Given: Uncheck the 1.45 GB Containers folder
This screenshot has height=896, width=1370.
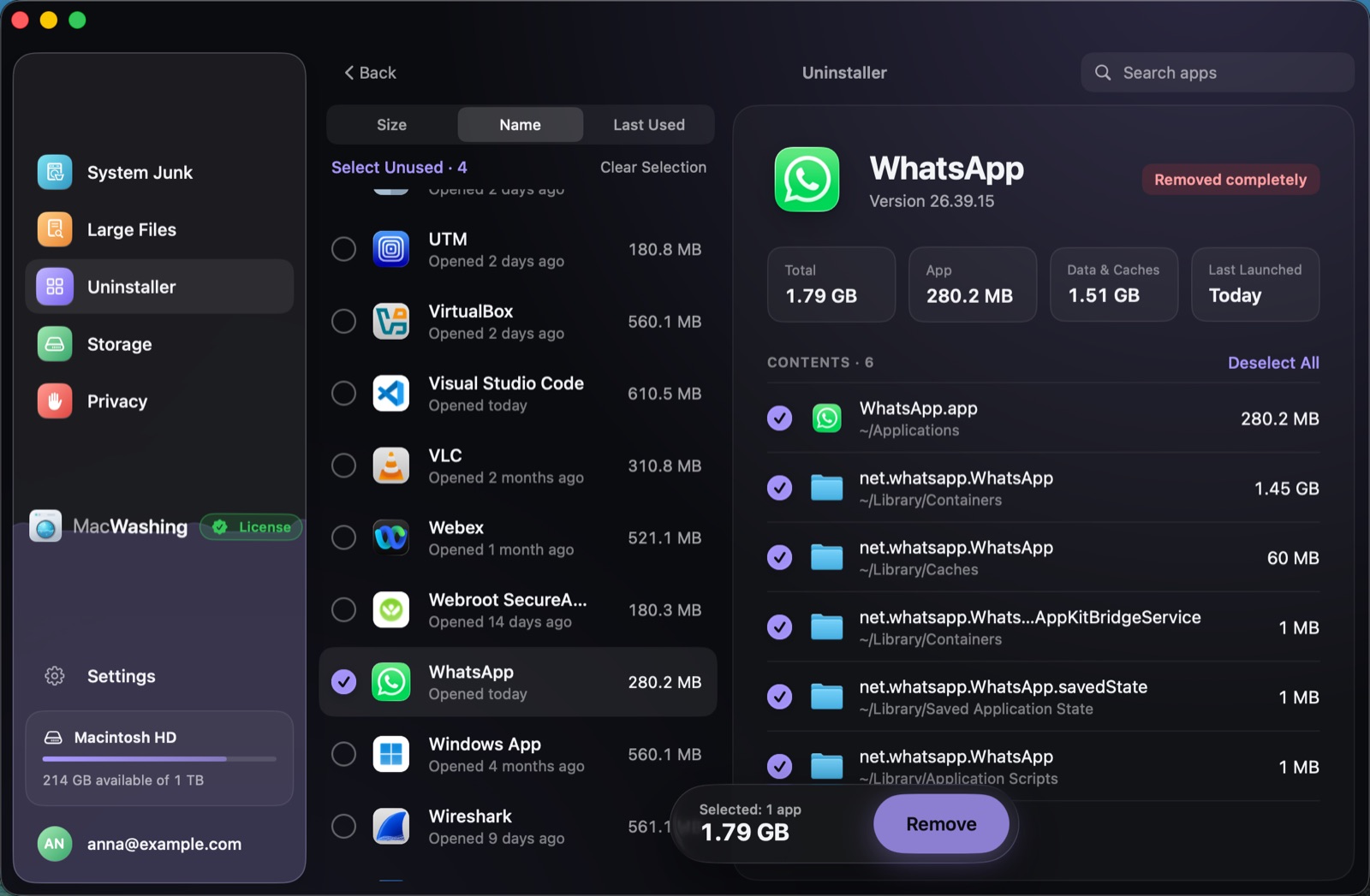Looking at the screenshot, I should click(x=779, y=488).
